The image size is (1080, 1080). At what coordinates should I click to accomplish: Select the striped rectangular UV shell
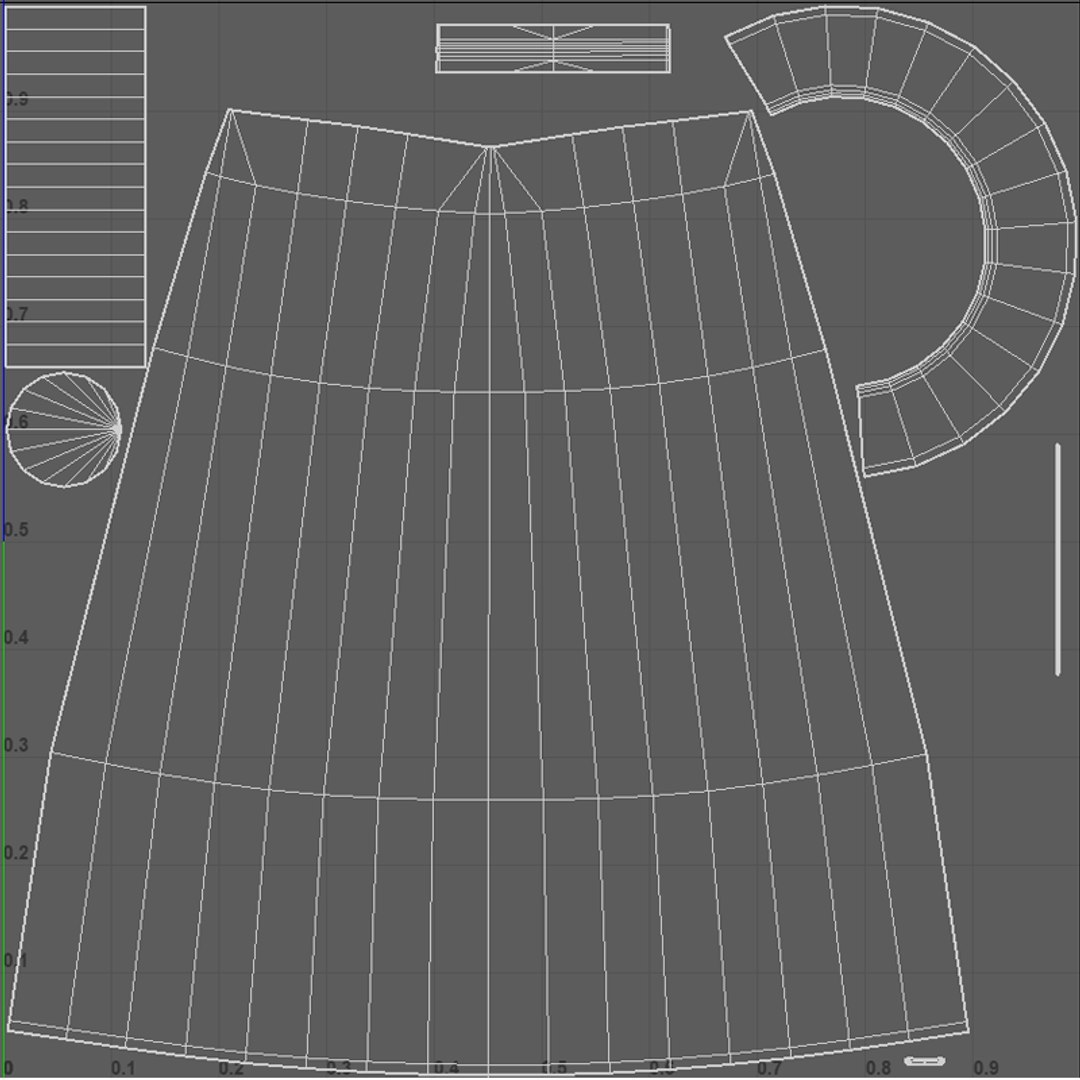click(75, 187)
